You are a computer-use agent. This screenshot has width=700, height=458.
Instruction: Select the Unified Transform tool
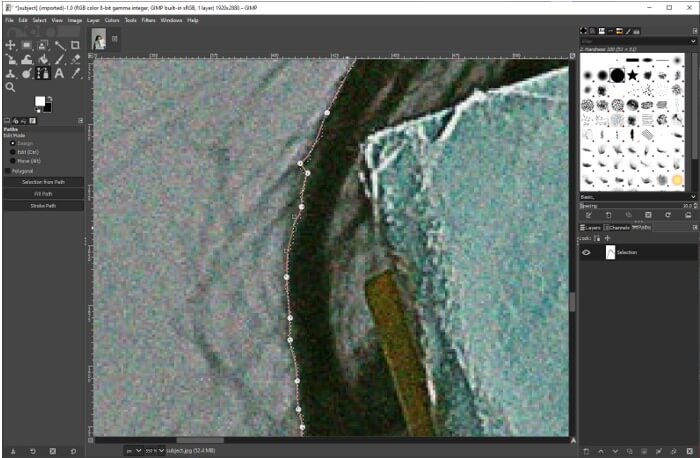pos(10,59)
